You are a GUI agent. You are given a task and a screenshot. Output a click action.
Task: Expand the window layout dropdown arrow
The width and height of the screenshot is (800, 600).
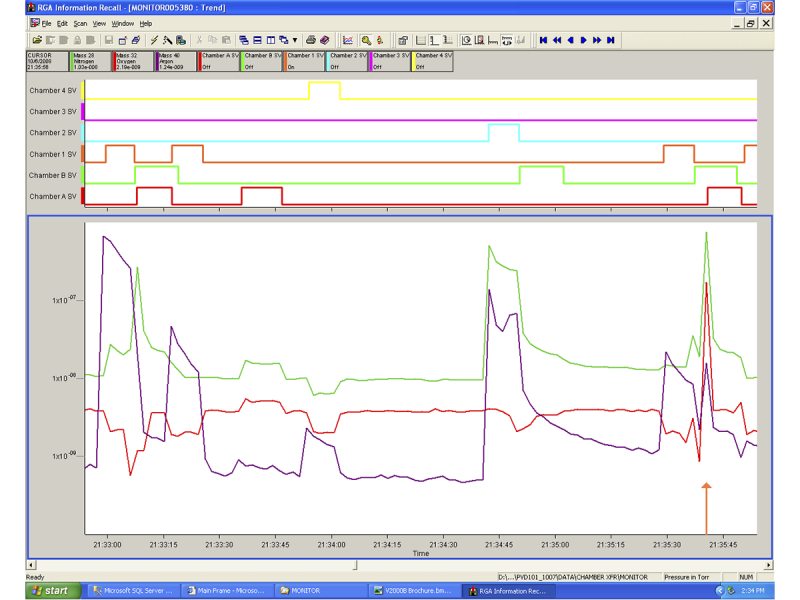click(x=295, y=40)
